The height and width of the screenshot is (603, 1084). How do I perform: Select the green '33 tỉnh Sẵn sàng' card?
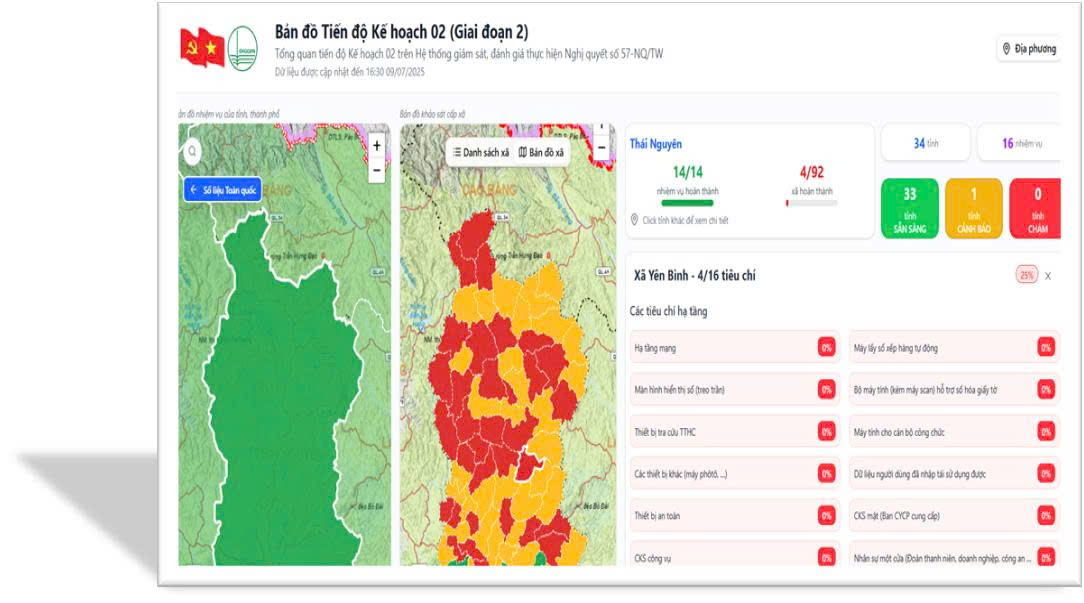click(910, 208)
